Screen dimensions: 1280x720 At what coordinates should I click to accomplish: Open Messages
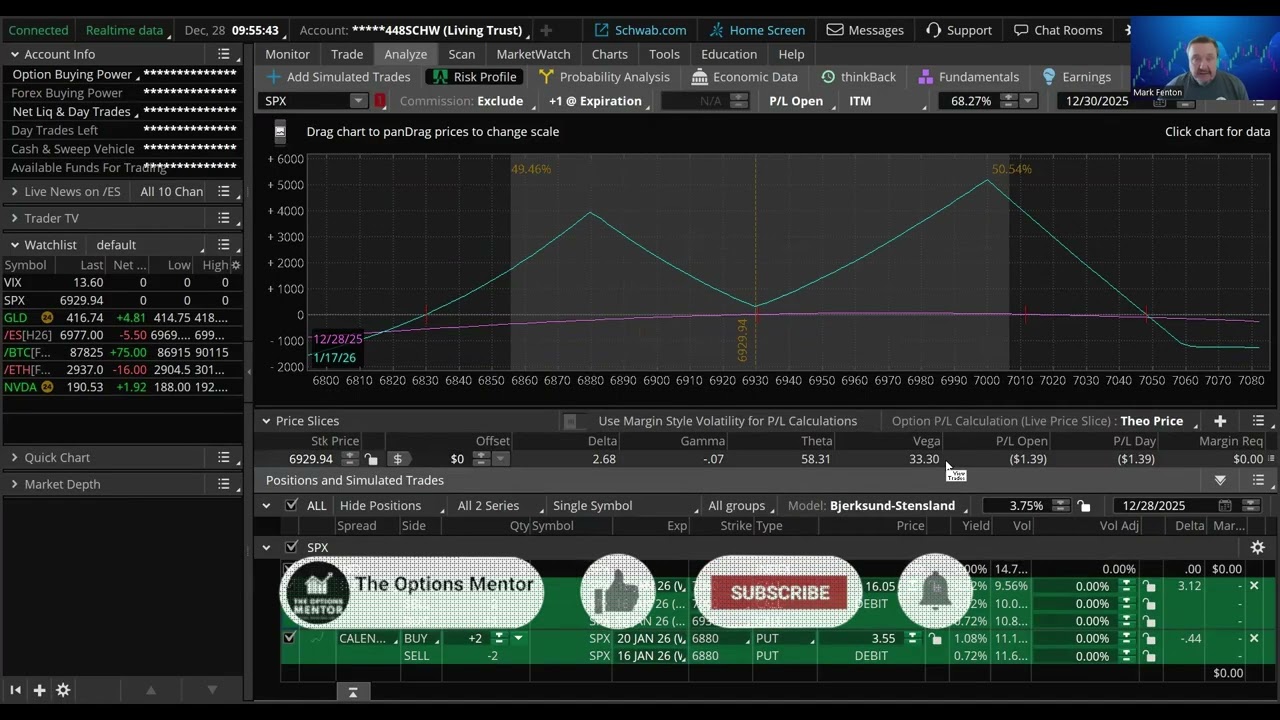(x=866, y=30)
